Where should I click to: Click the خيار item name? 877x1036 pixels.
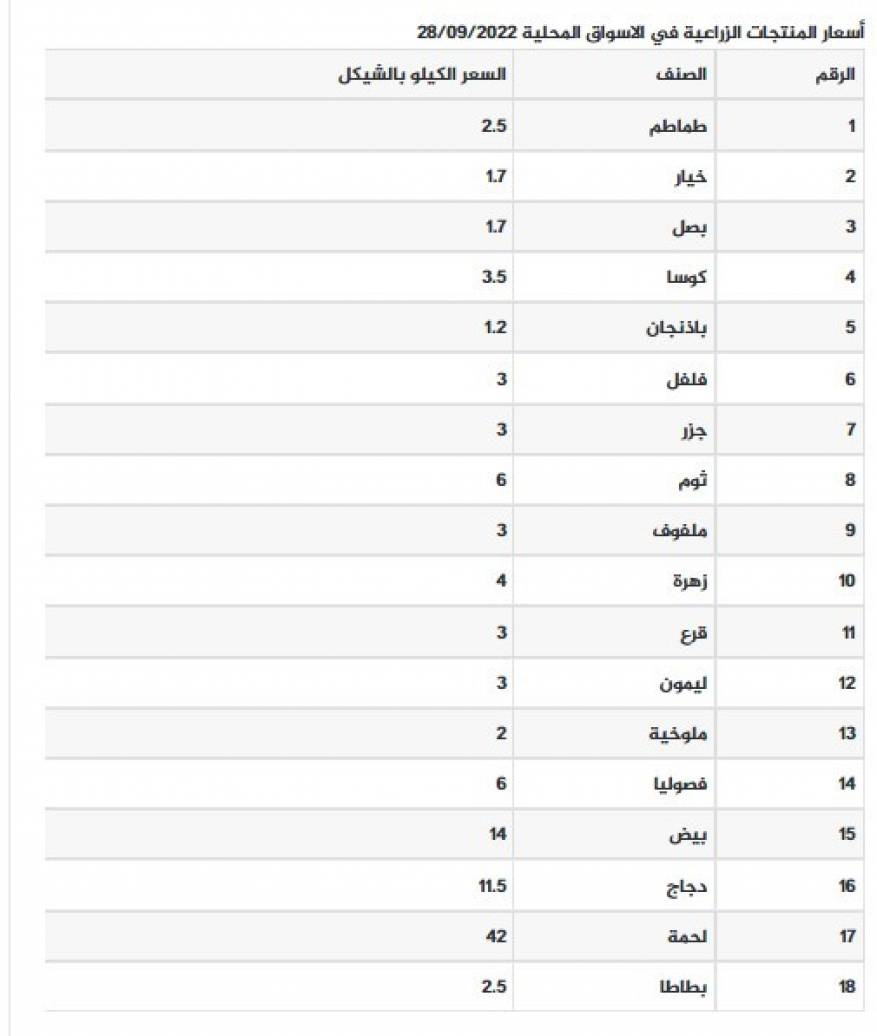[689, 177]
